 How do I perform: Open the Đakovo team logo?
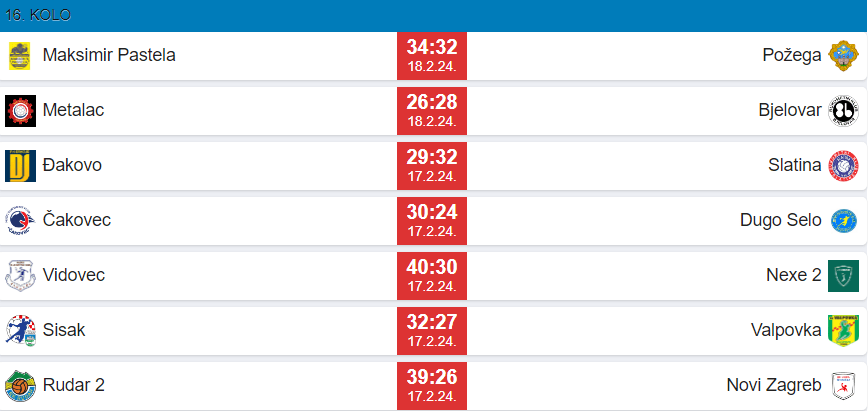(x=19, y=165)
